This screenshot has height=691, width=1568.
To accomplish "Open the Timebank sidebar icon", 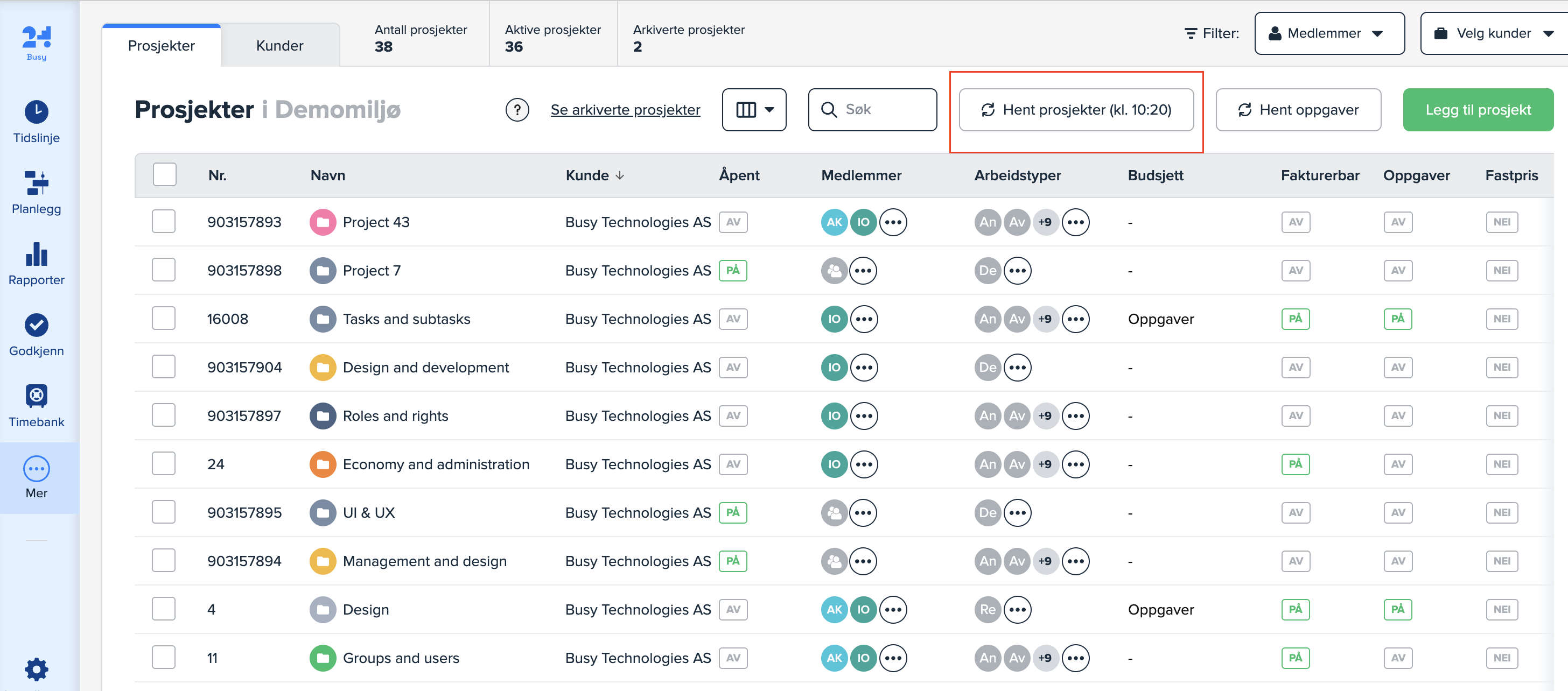I will (37, 396).
